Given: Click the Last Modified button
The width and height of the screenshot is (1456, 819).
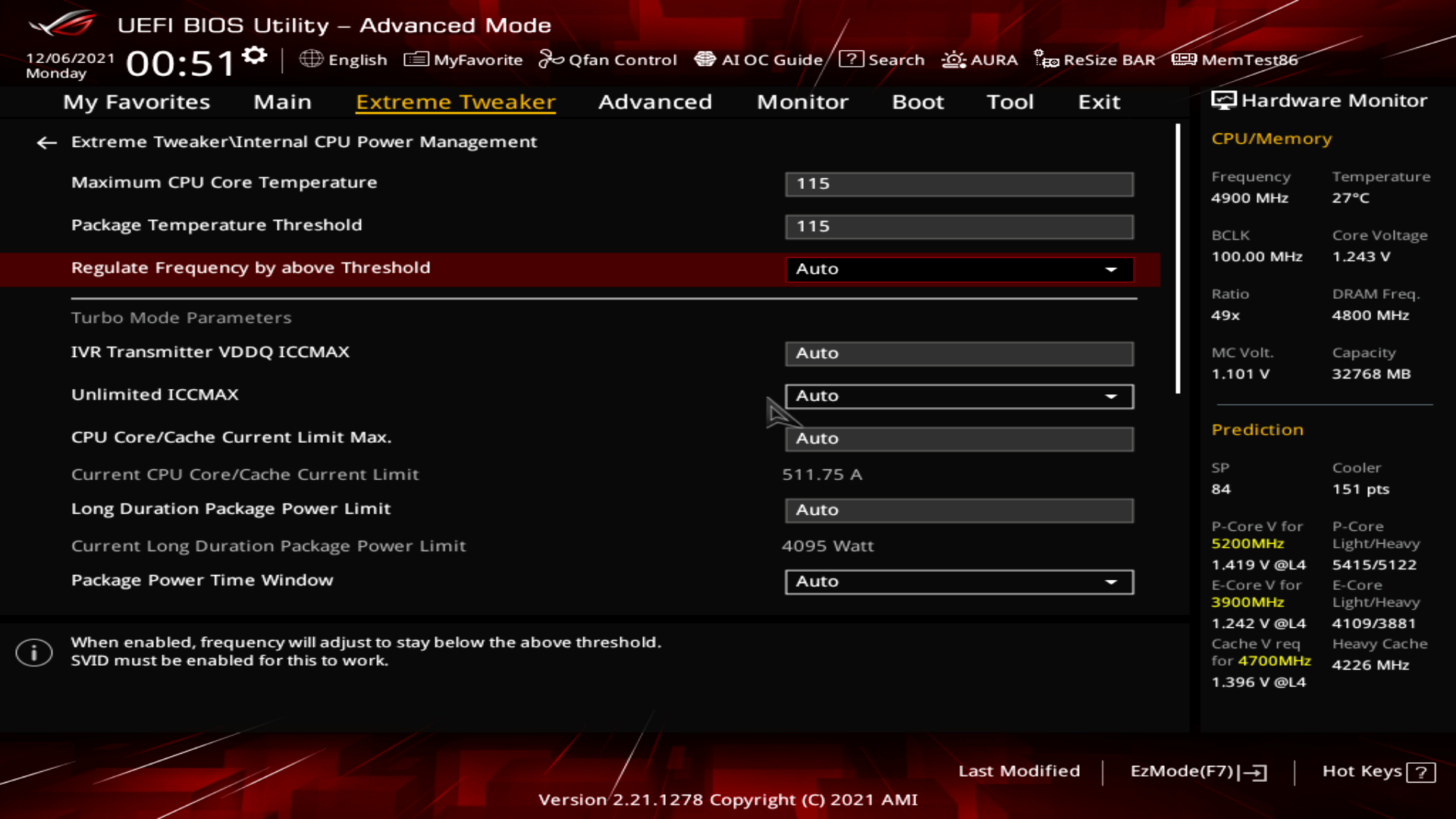Looking at the screenshot, I should pos(1018,771).
